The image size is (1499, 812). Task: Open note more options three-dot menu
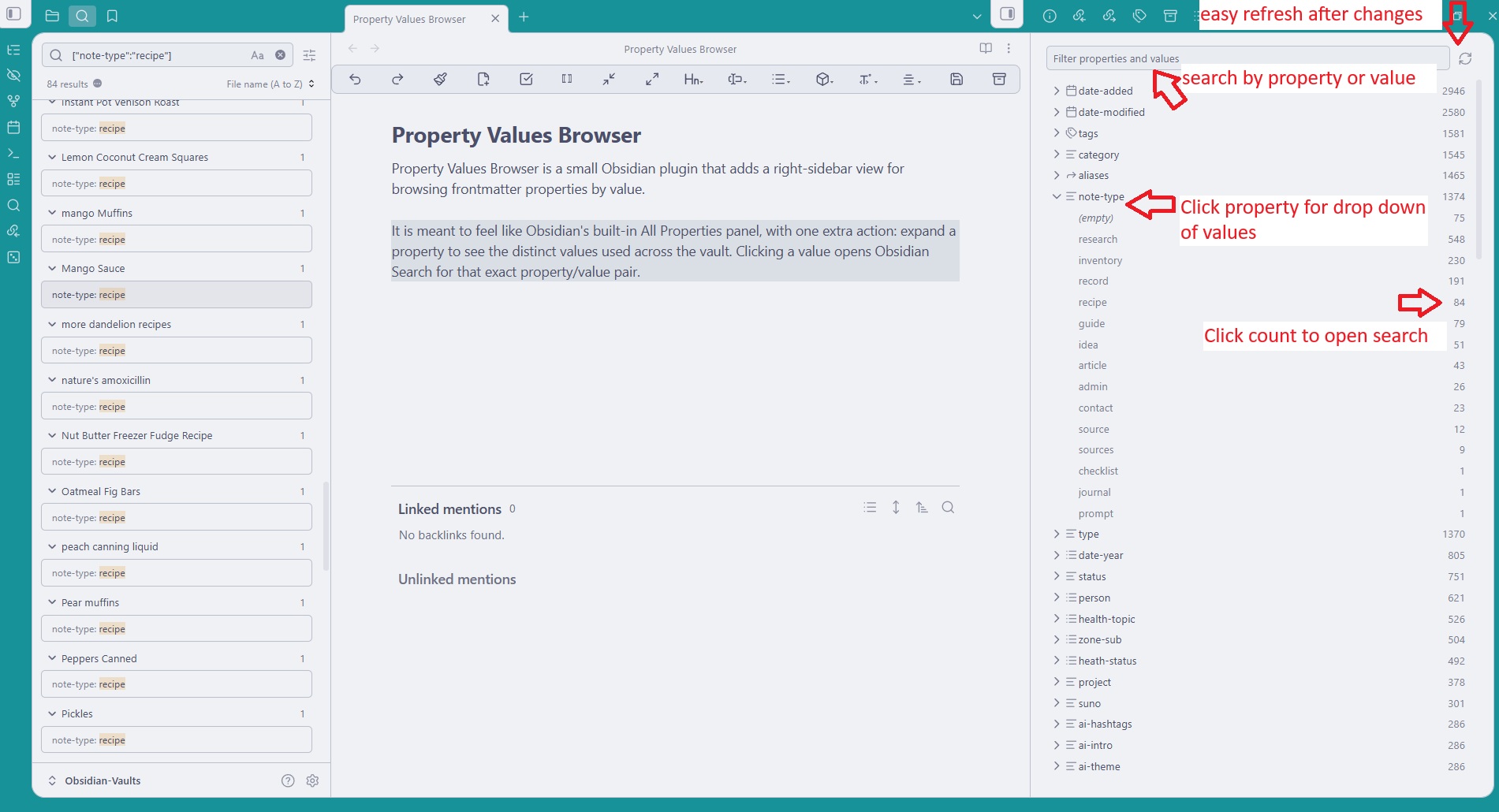1009,48
